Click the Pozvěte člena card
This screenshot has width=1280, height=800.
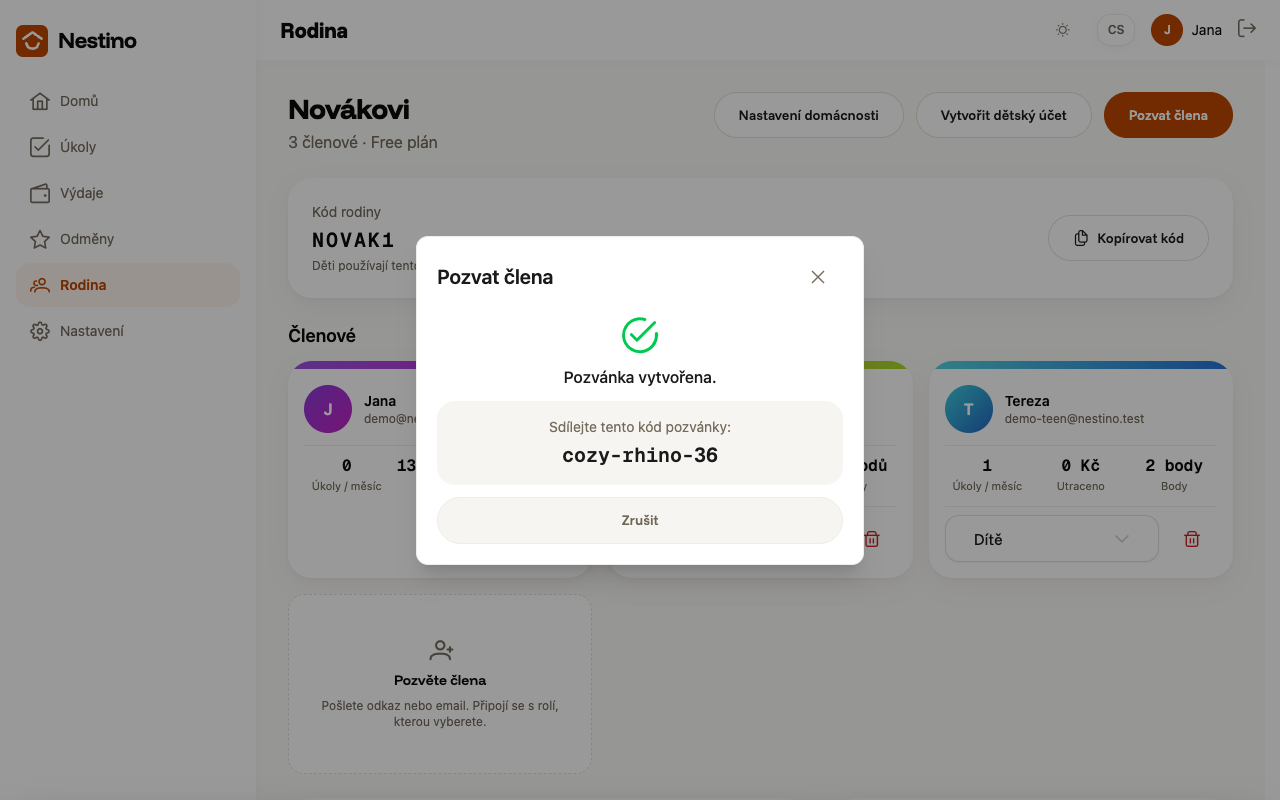tap(440, 684)
